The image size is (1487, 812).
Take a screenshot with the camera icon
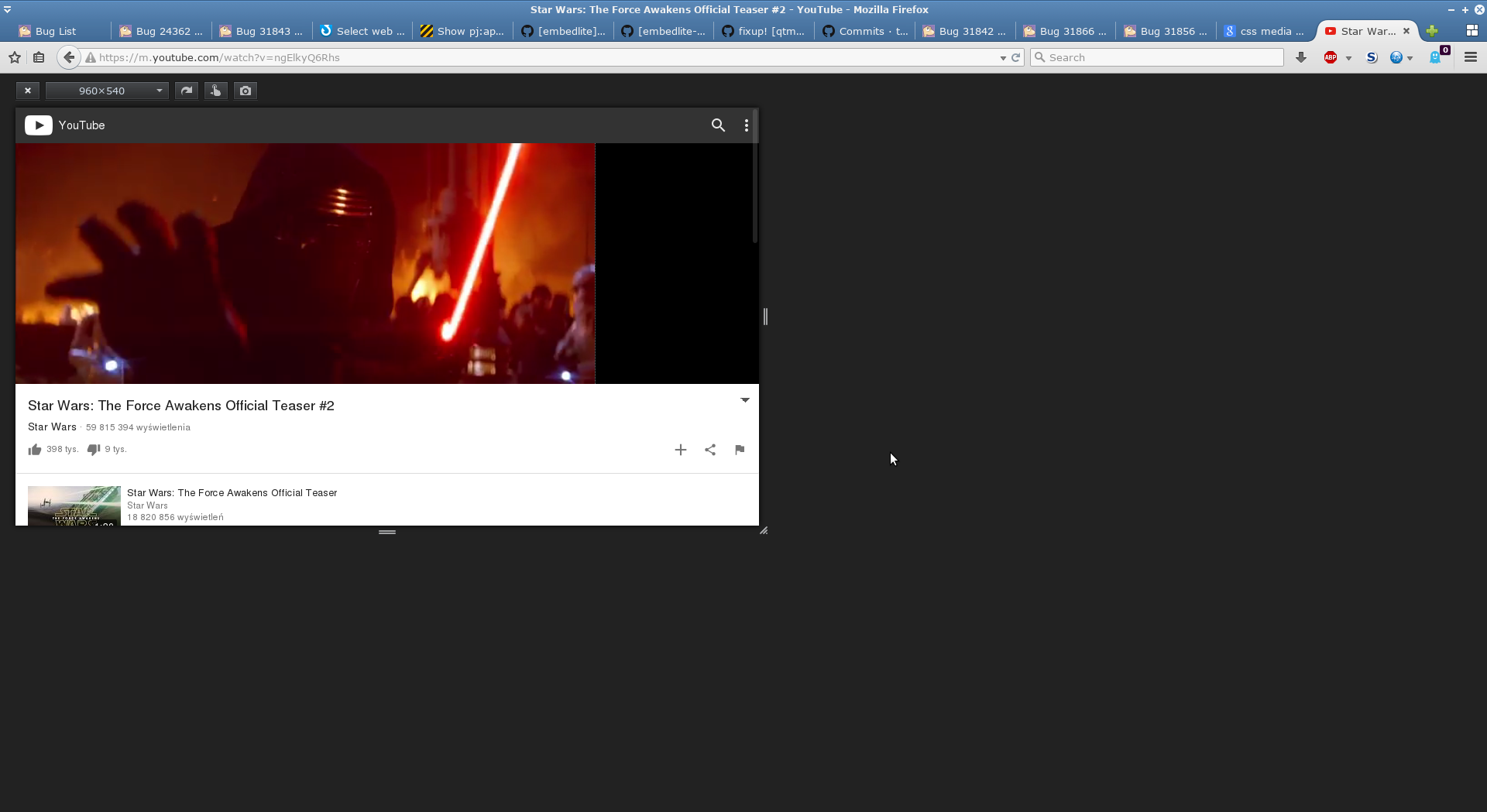tap(246, 91)
